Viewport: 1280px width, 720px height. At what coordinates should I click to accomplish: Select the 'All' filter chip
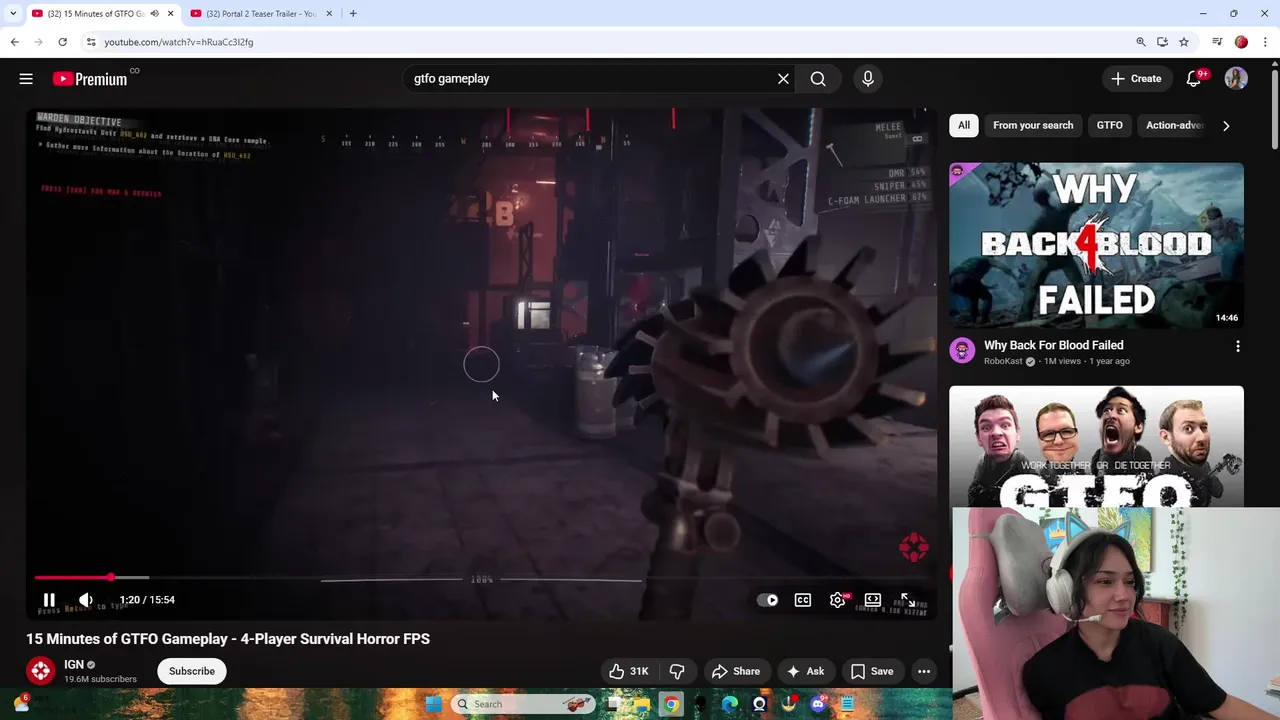964,125
